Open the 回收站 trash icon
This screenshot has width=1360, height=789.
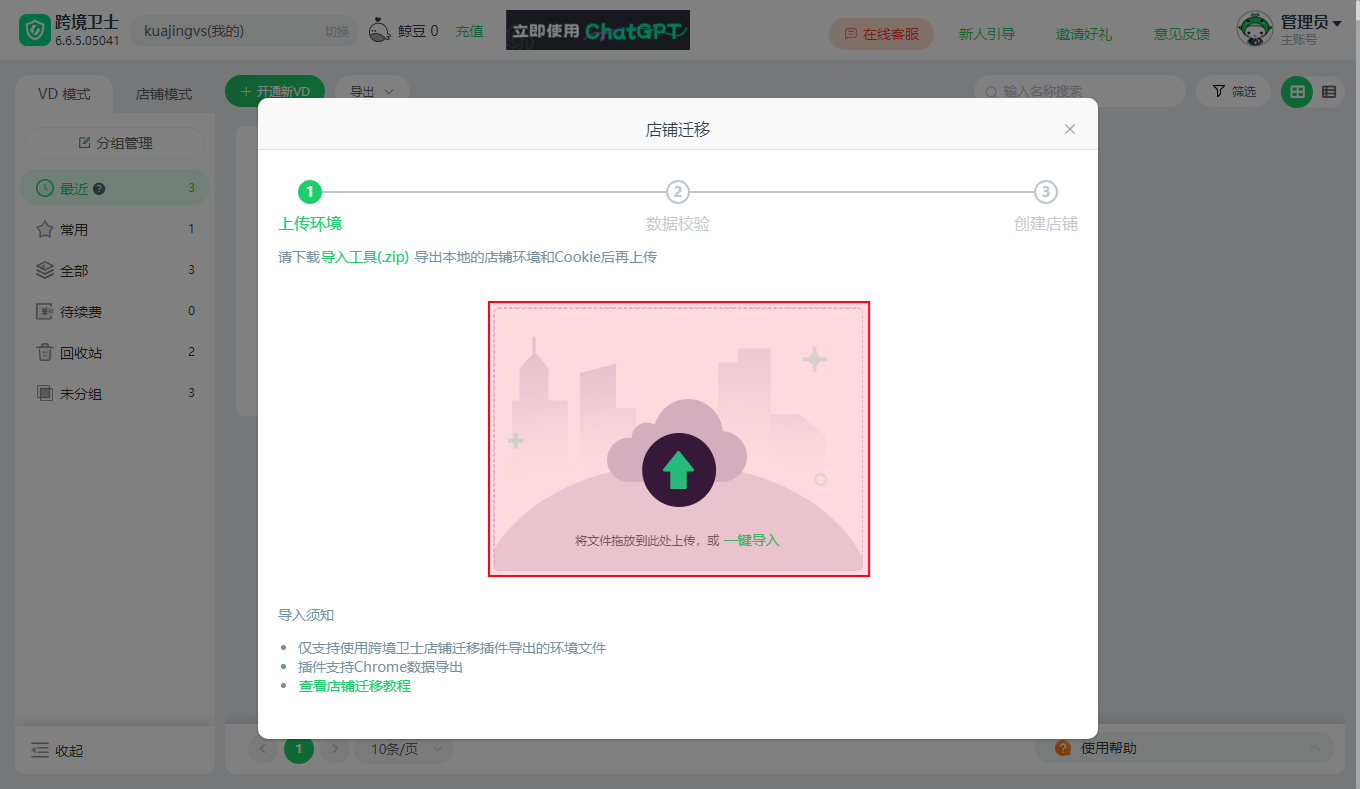point(44,352)
